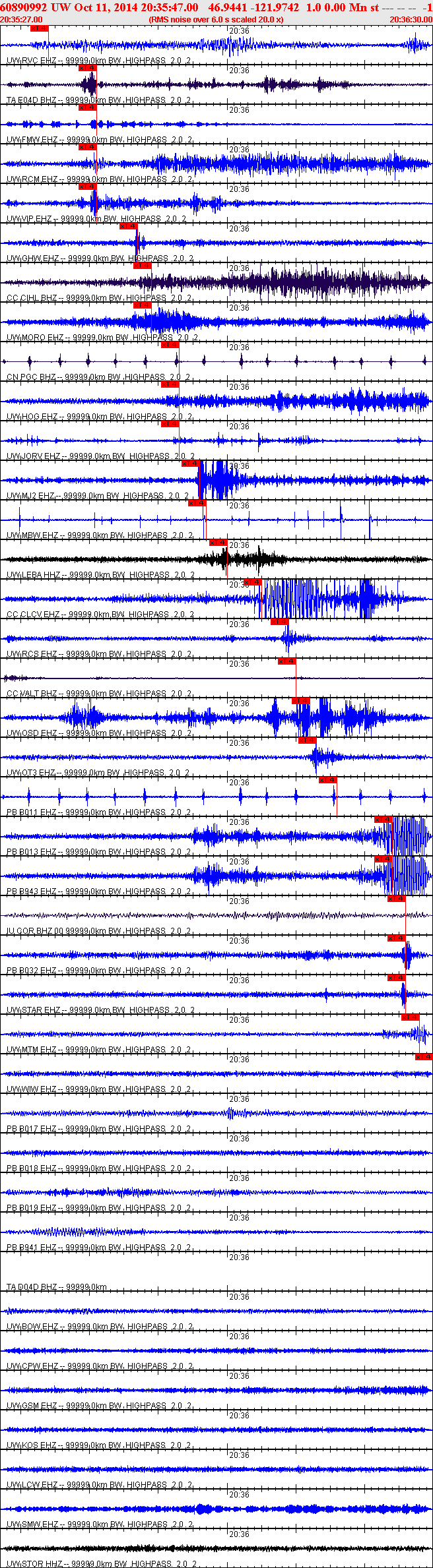The width and height of the screenshot is (433, 1568).
Task: Click the pick marker on the OSD trace
Action: [300, 701]
